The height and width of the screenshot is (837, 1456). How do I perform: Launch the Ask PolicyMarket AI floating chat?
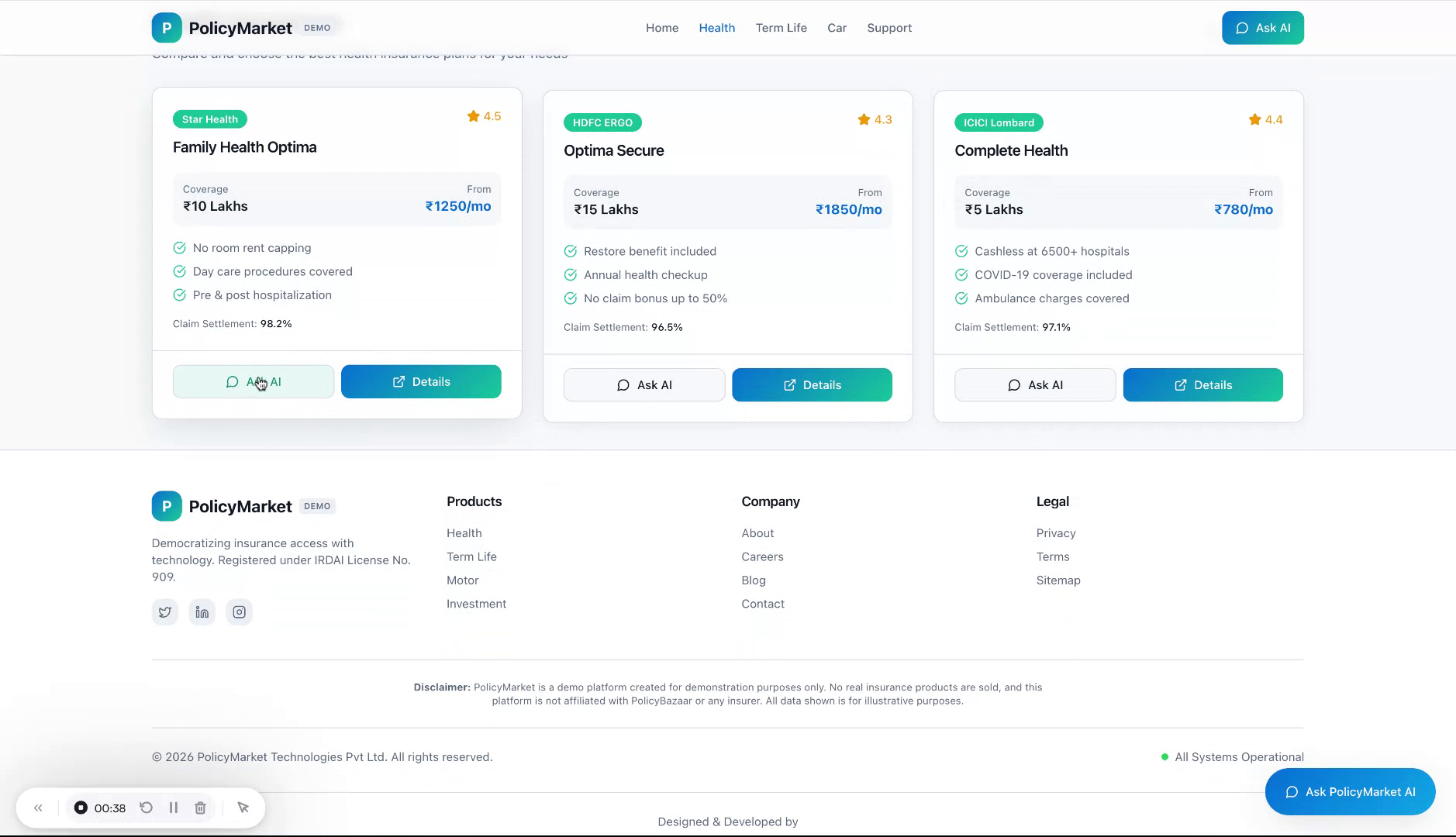[1350, 791]
